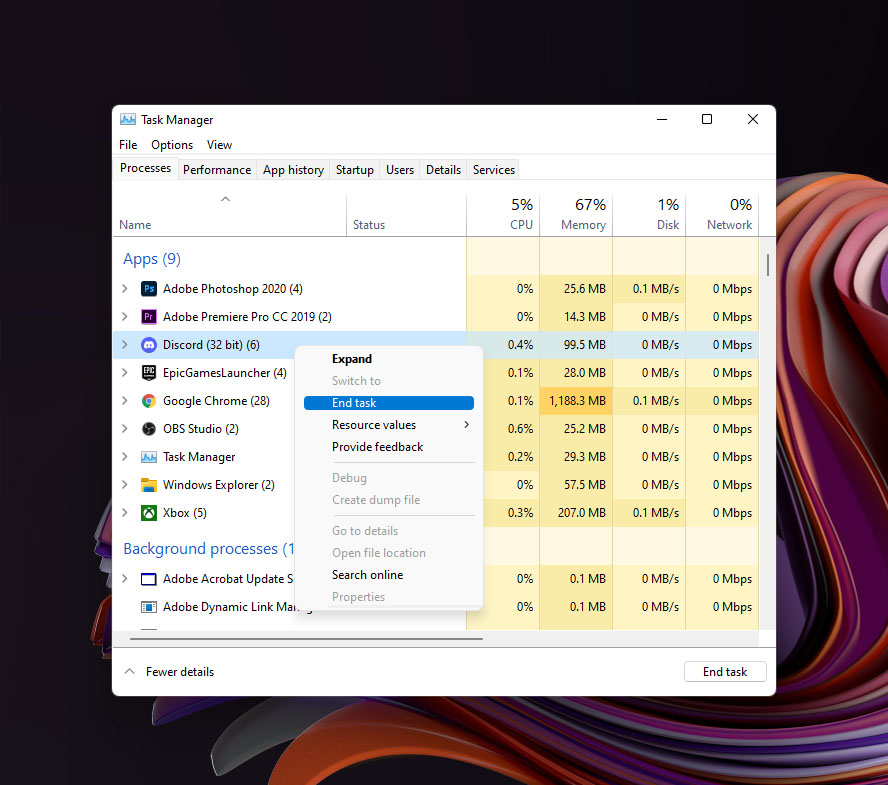Screen dimensions: 888x785
Task: Click Chrome's 1,188.3 MB memory value
Action: pyautogui.click(x=577, y=401)
